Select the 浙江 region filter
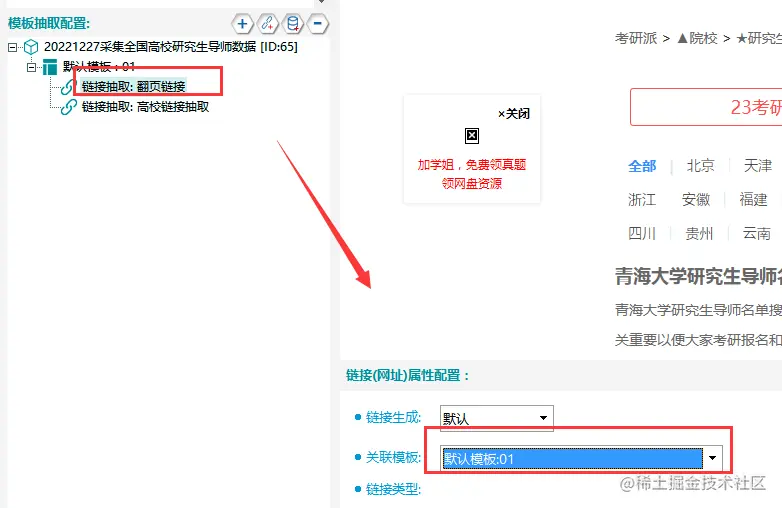 [x=642, y=200]
